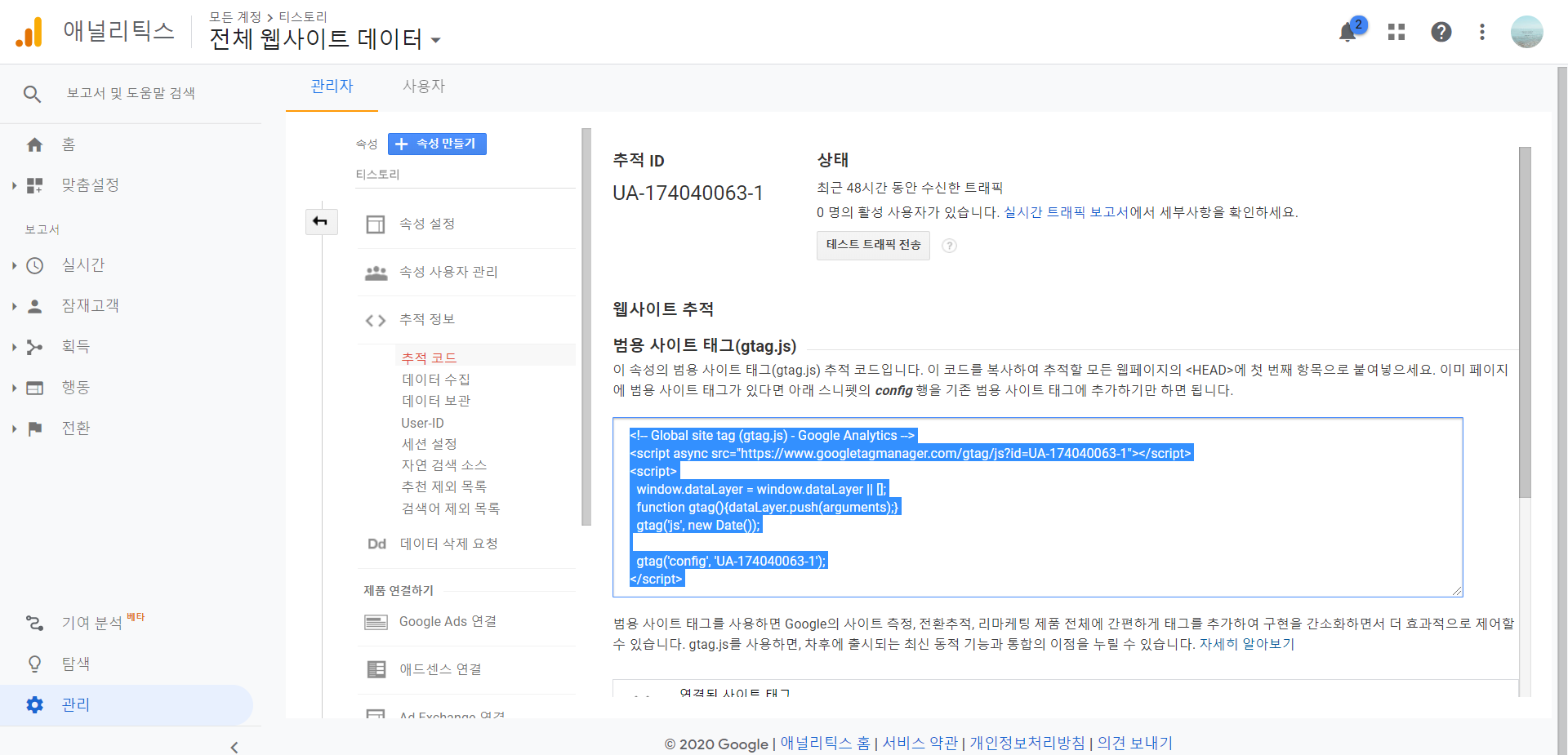The height and width of the screenshot is (755, 1568).
Task: Click the 추적 정보 code brackets icon
Action: [x=376, y=320]
